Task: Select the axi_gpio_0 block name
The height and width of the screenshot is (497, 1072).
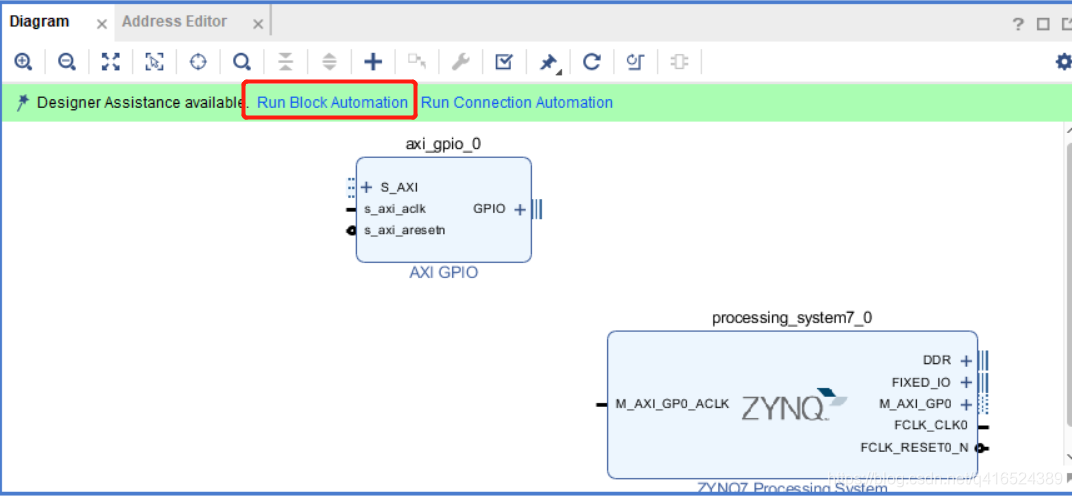Action: (x=443, y=144)
